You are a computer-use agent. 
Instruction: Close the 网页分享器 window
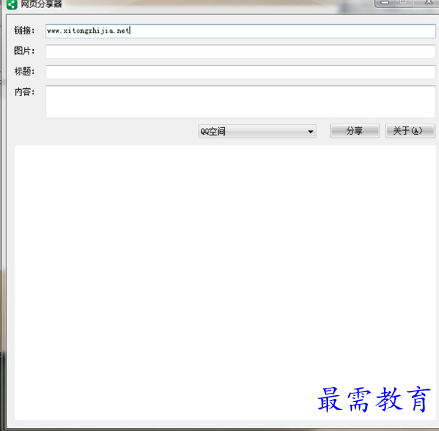coord(427,3)
